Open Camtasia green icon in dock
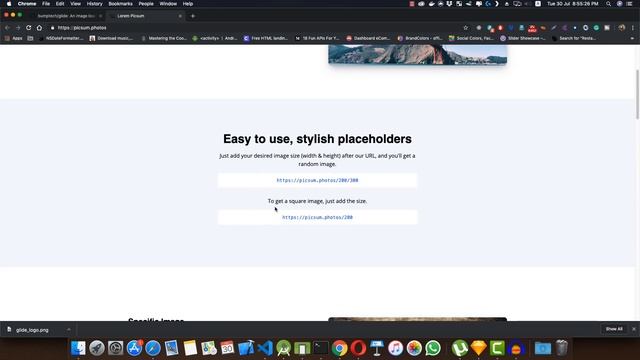This screenshot has height=360, width=640. 497,348
